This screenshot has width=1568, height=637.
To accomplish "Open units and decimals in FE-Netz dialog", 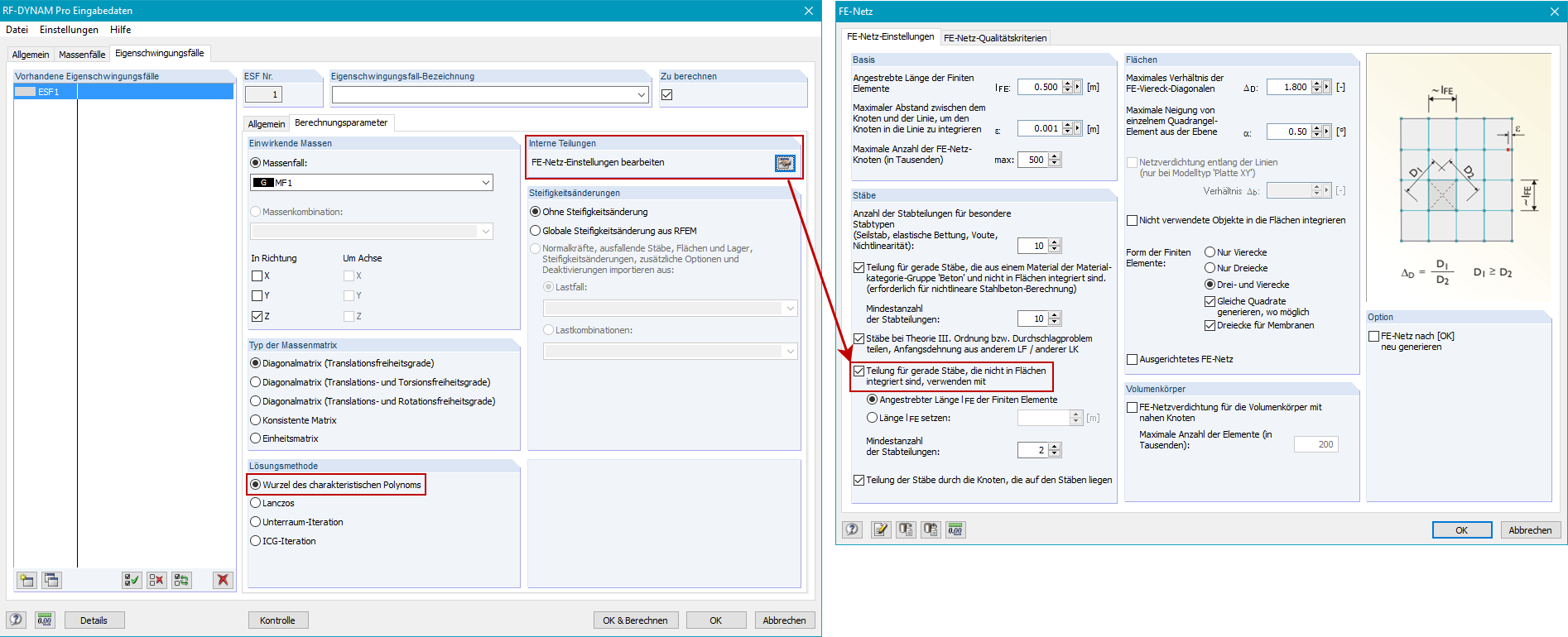I will click(x=955, y=529).
